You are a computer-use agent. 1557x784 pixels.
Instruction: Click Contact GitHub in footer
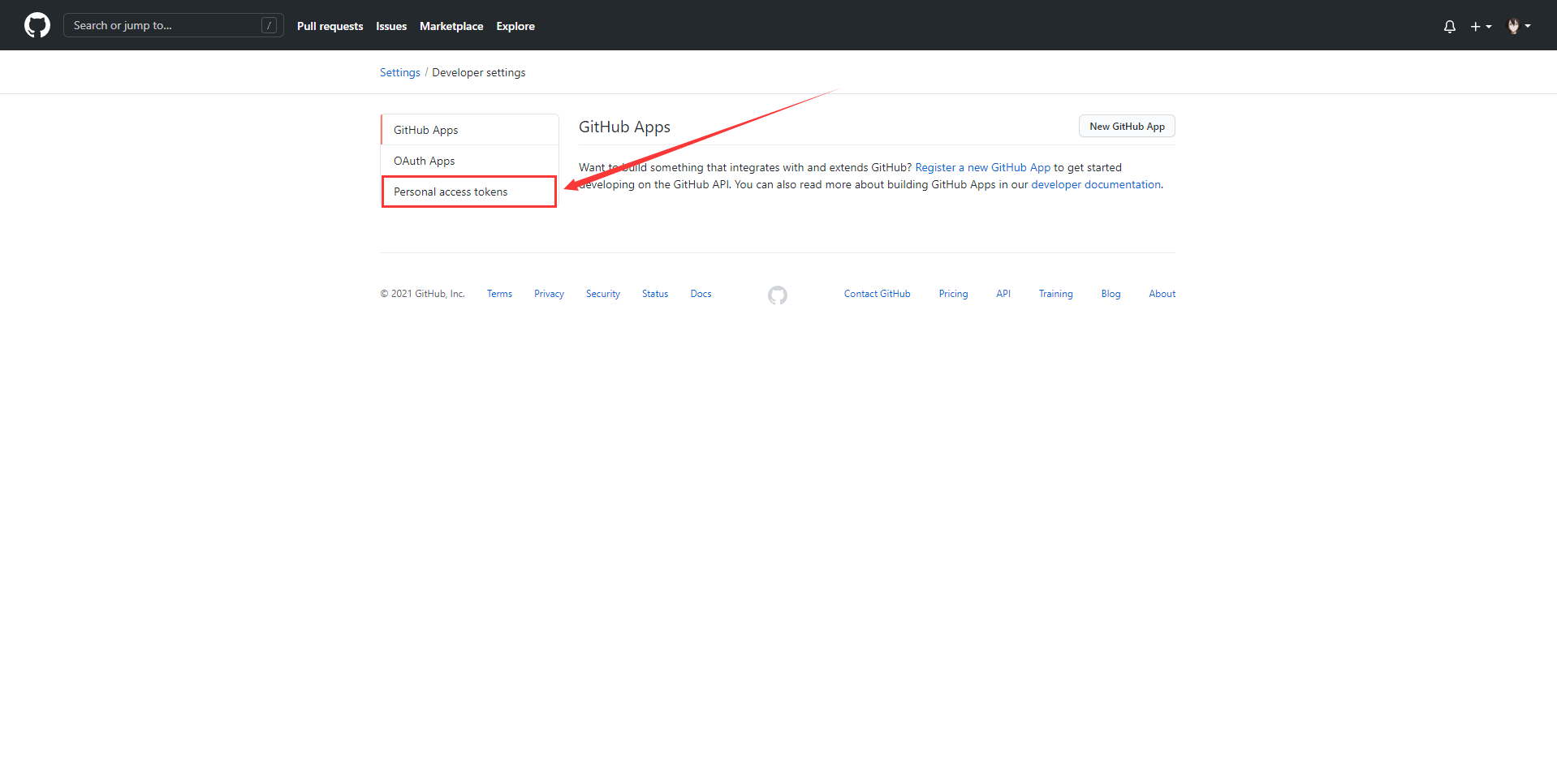(877, 294)
